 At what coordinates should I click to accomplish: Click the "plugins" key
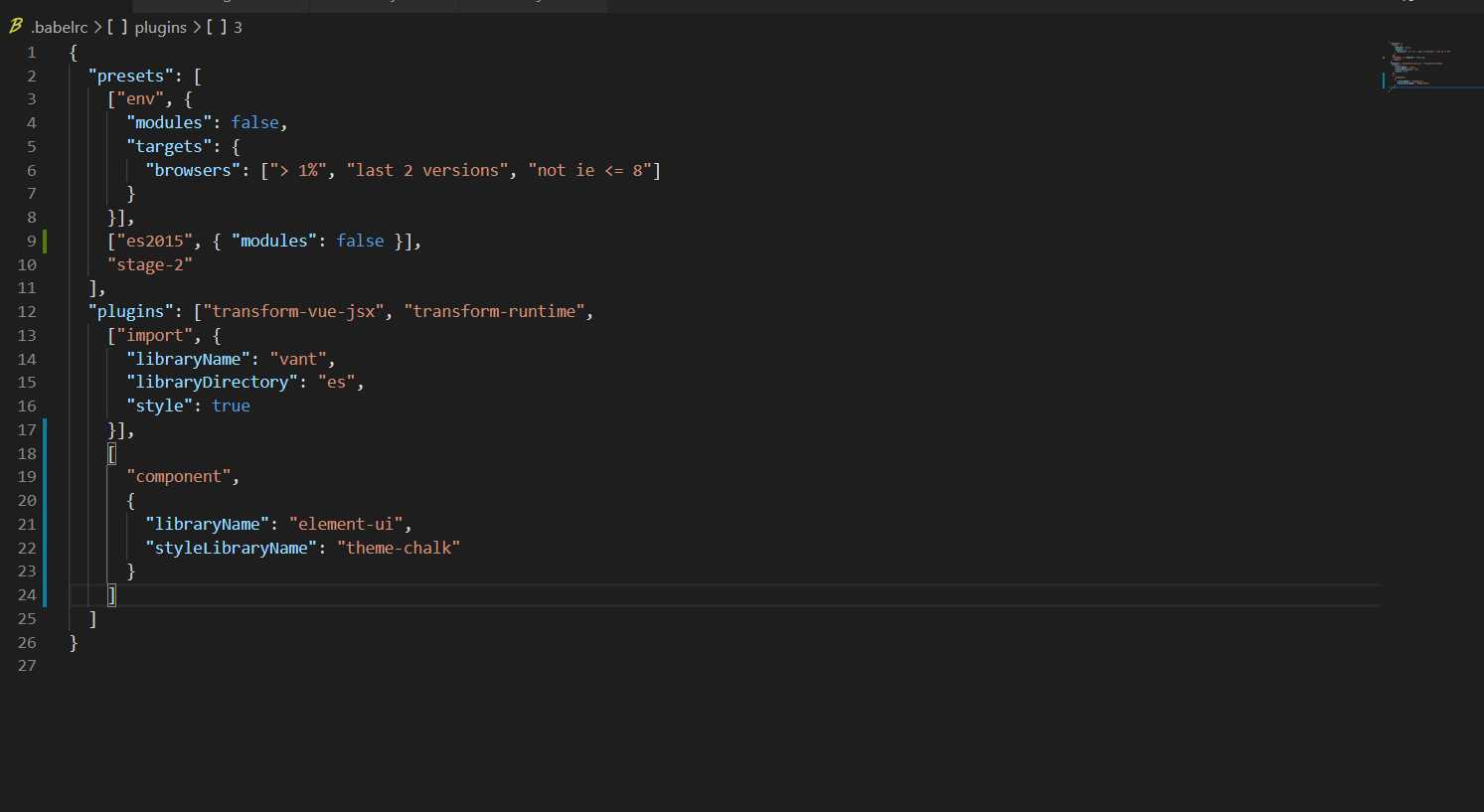pyautogui.click(x=130, y=311)
